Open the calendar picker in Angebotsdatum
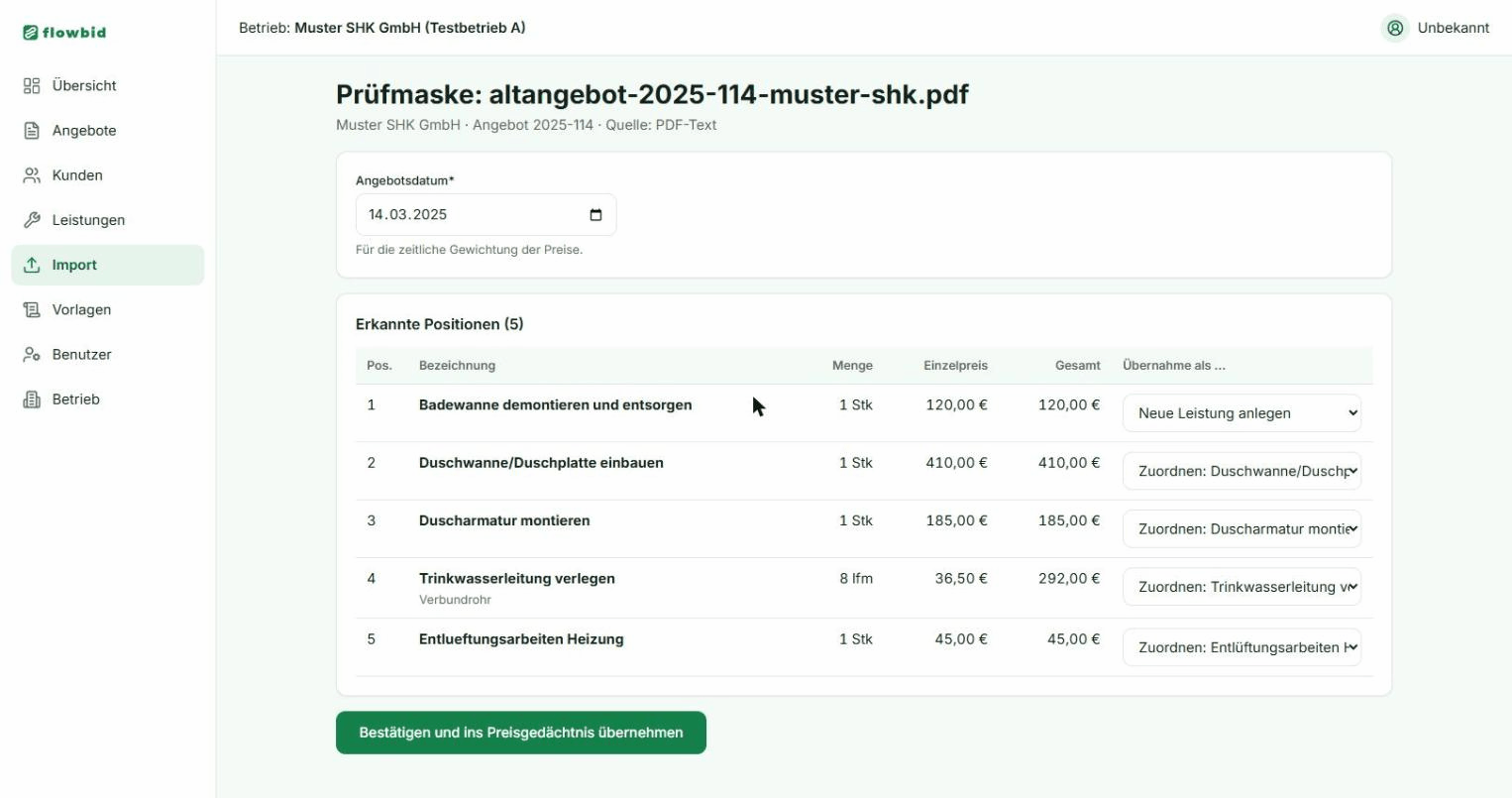 tap(595, 215)
